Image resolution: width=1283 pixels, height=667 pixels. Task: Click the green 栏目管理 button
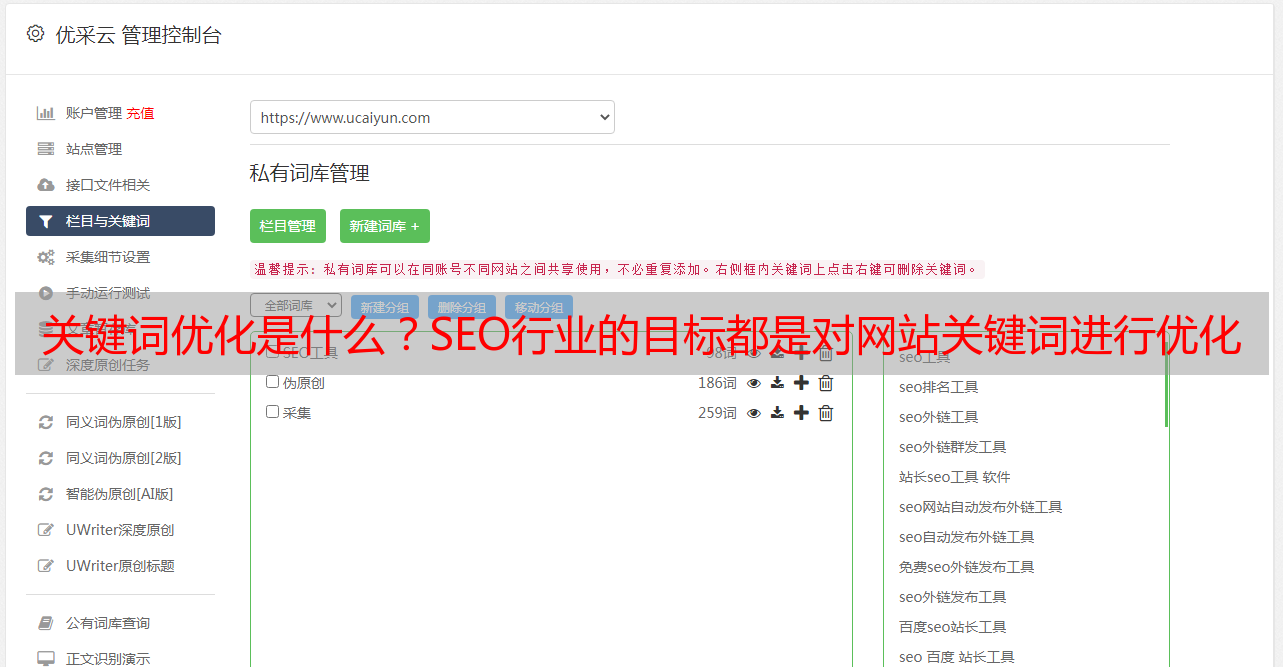click(x=288, y=226)
